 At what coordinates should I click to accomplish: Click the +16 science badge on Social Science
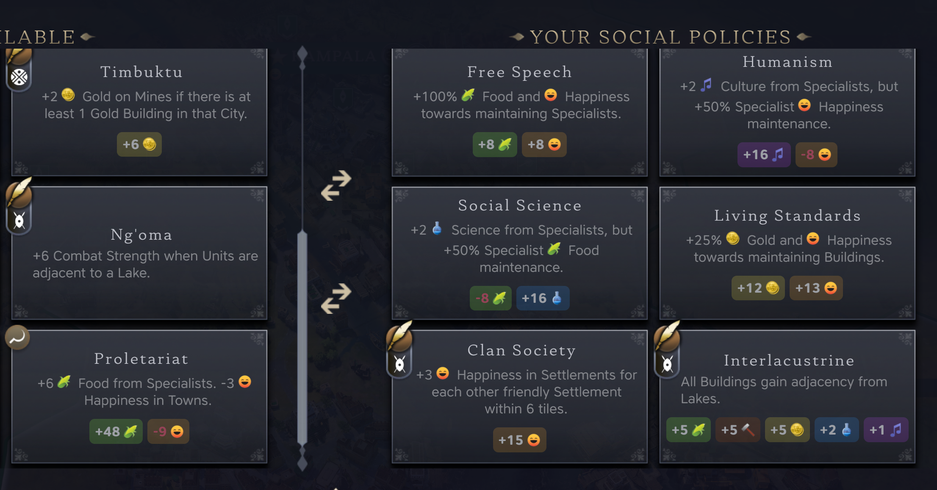tap(542, 298)
